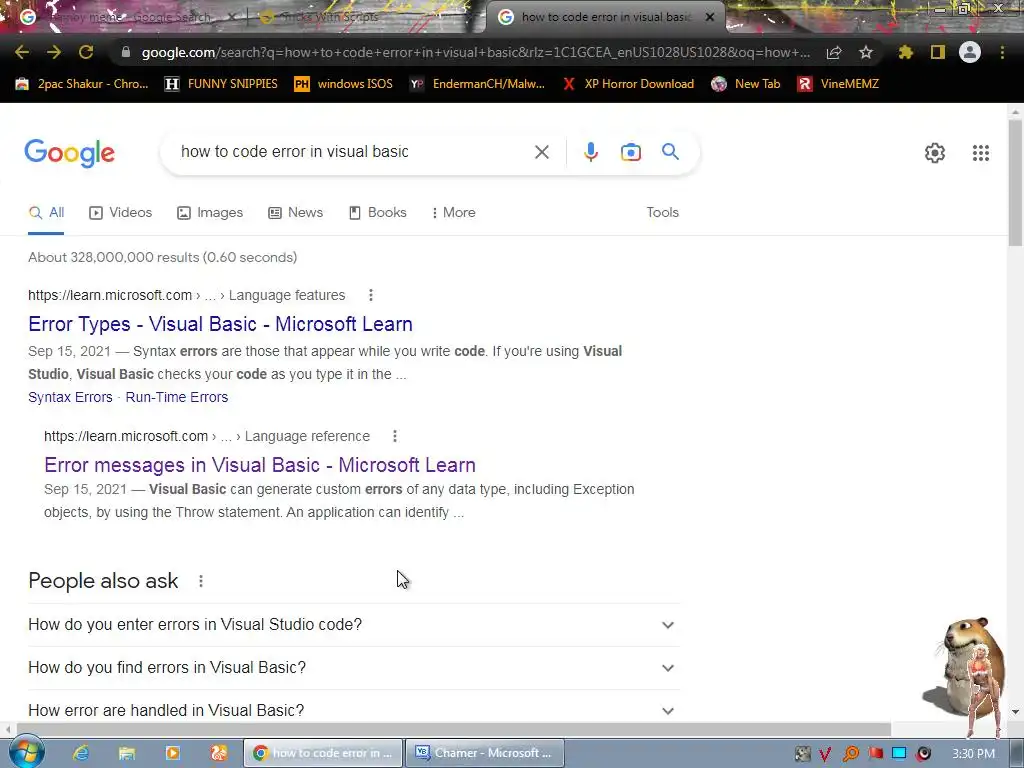Clear the search box with the X

pos(541,152)
